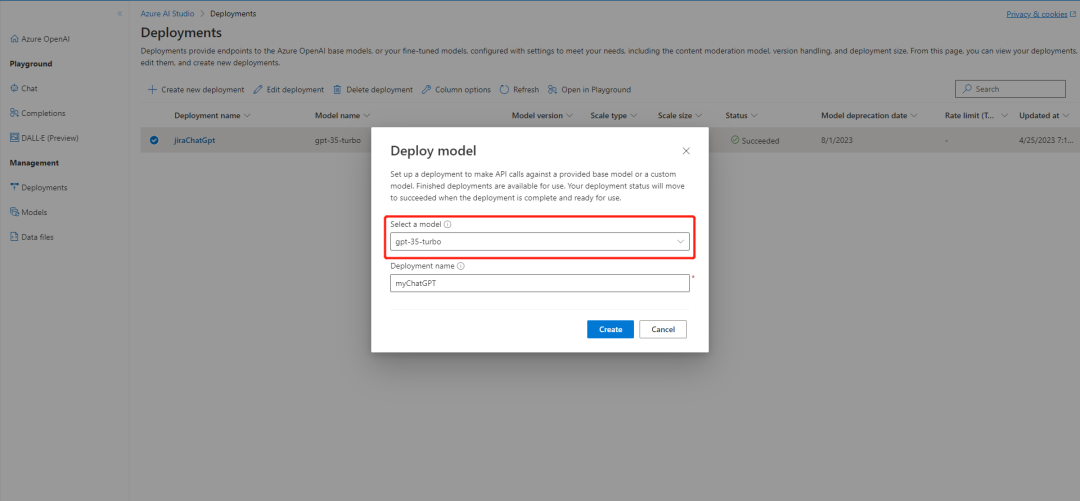
Task: Click the Completions sidebar icon
Action: [14, 113]
